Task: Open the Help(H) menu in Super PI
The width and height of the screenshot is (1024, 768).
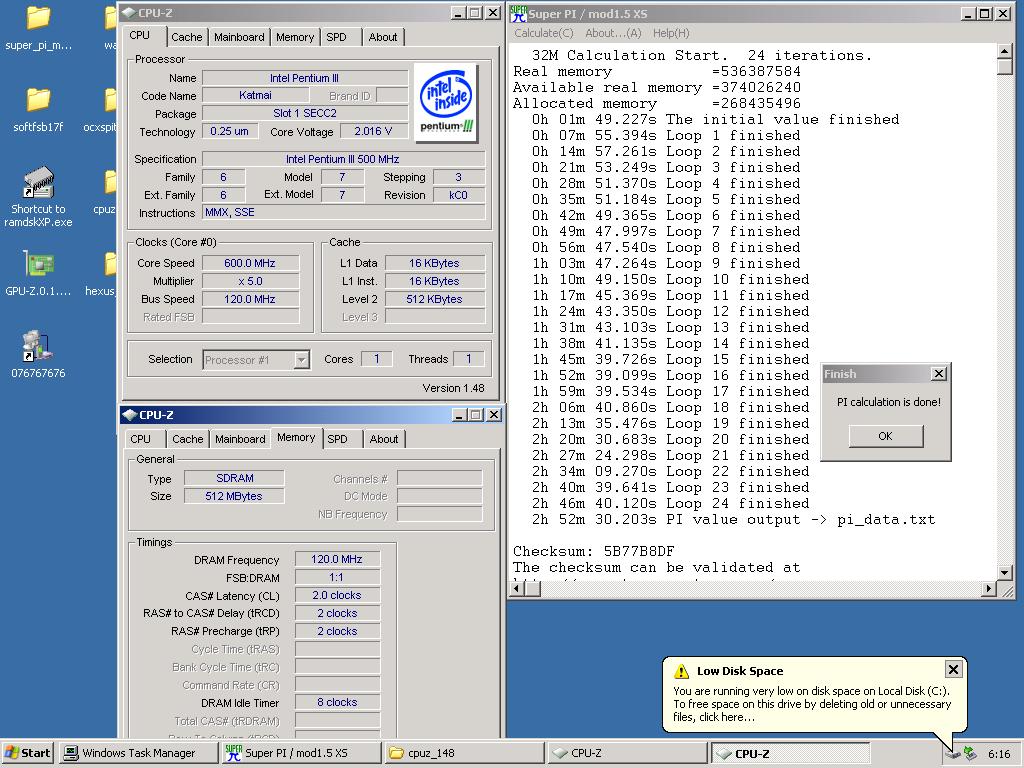Action: [671, 33]
